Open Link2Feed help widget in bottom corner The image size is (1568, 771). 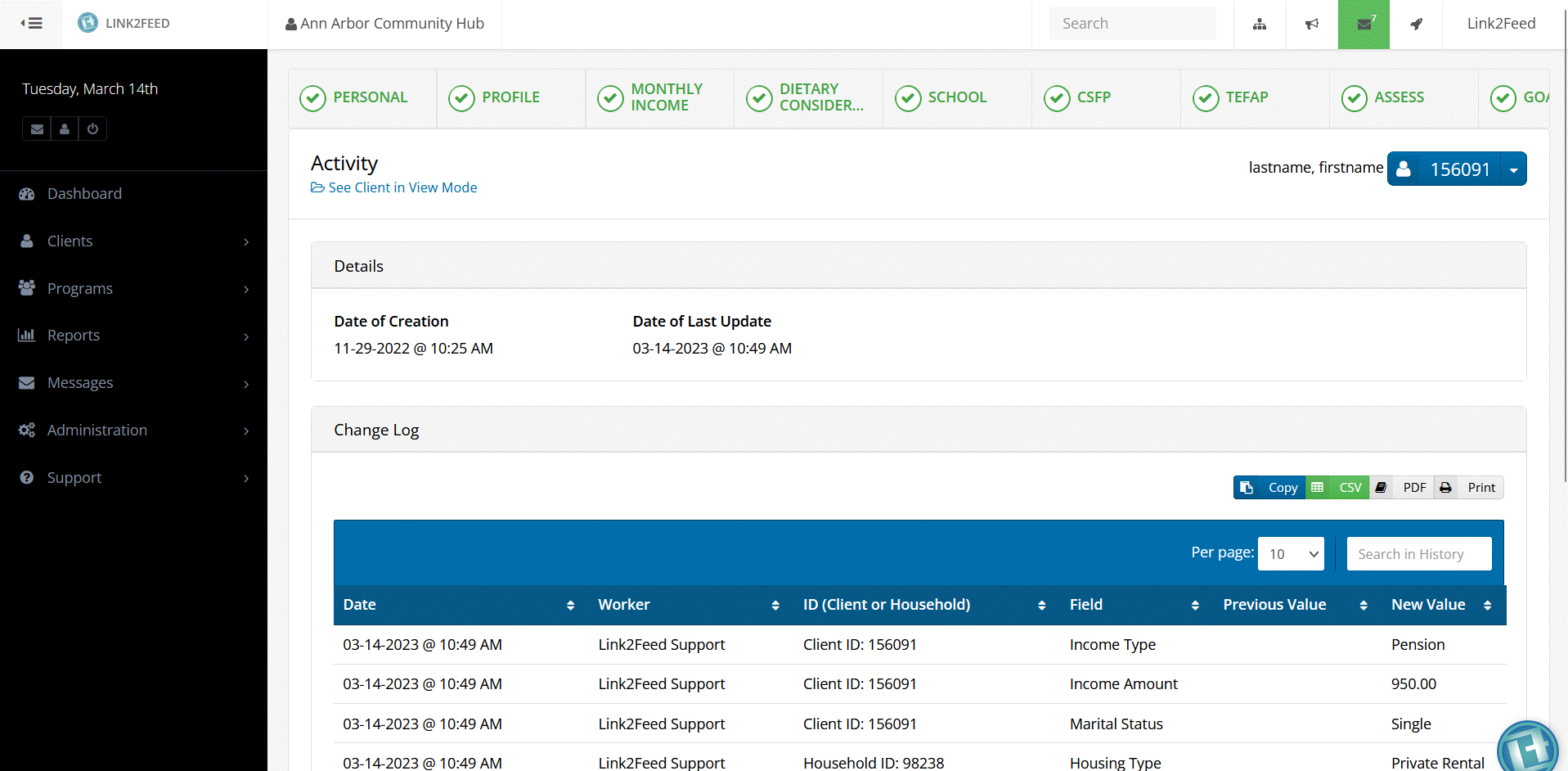pyautogui.click(x=1526, y=748)
